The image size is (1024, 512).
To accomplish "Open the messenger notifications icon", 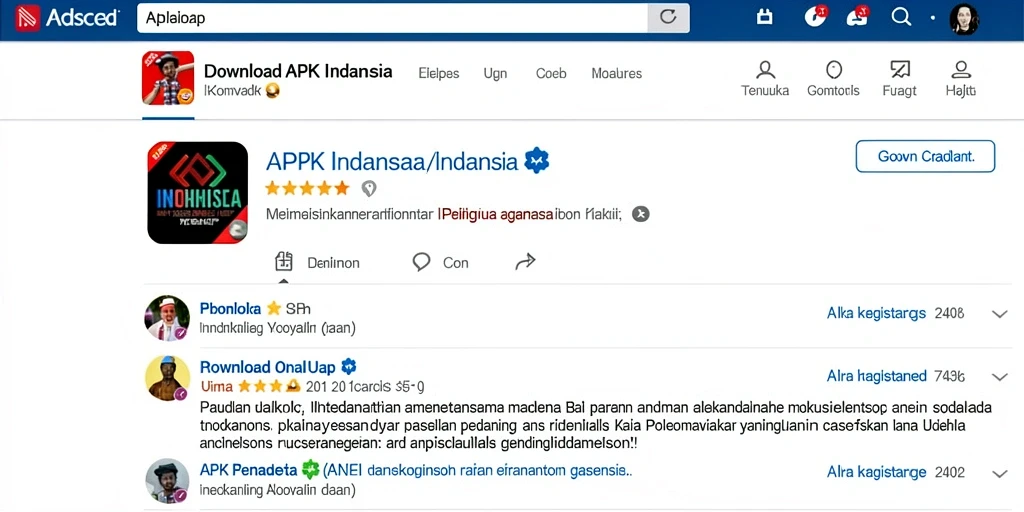I will pos(816,16).
